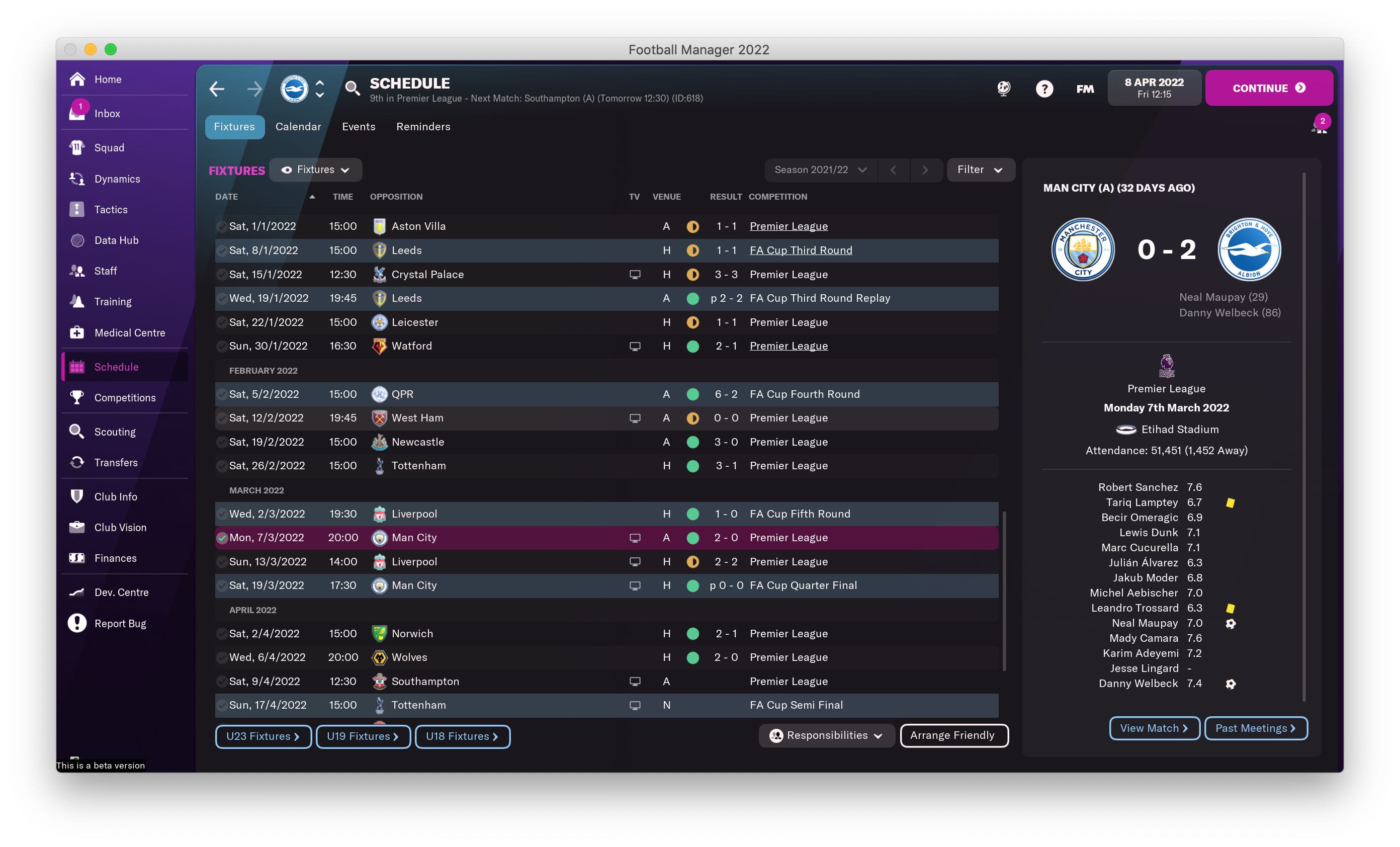Open the help question mark icon
The image size is (1400, 847).
point(1044,89)
